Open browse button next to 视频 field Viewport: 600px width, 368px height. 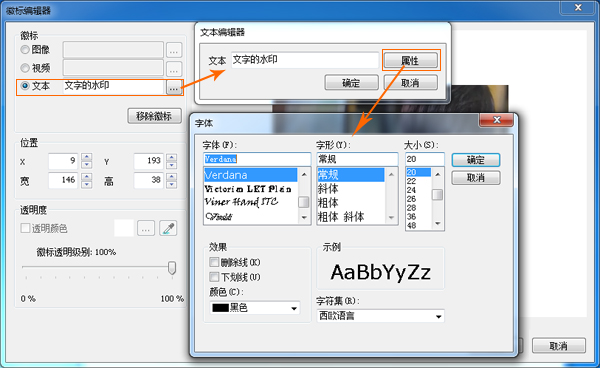click(x=174, y=69)
